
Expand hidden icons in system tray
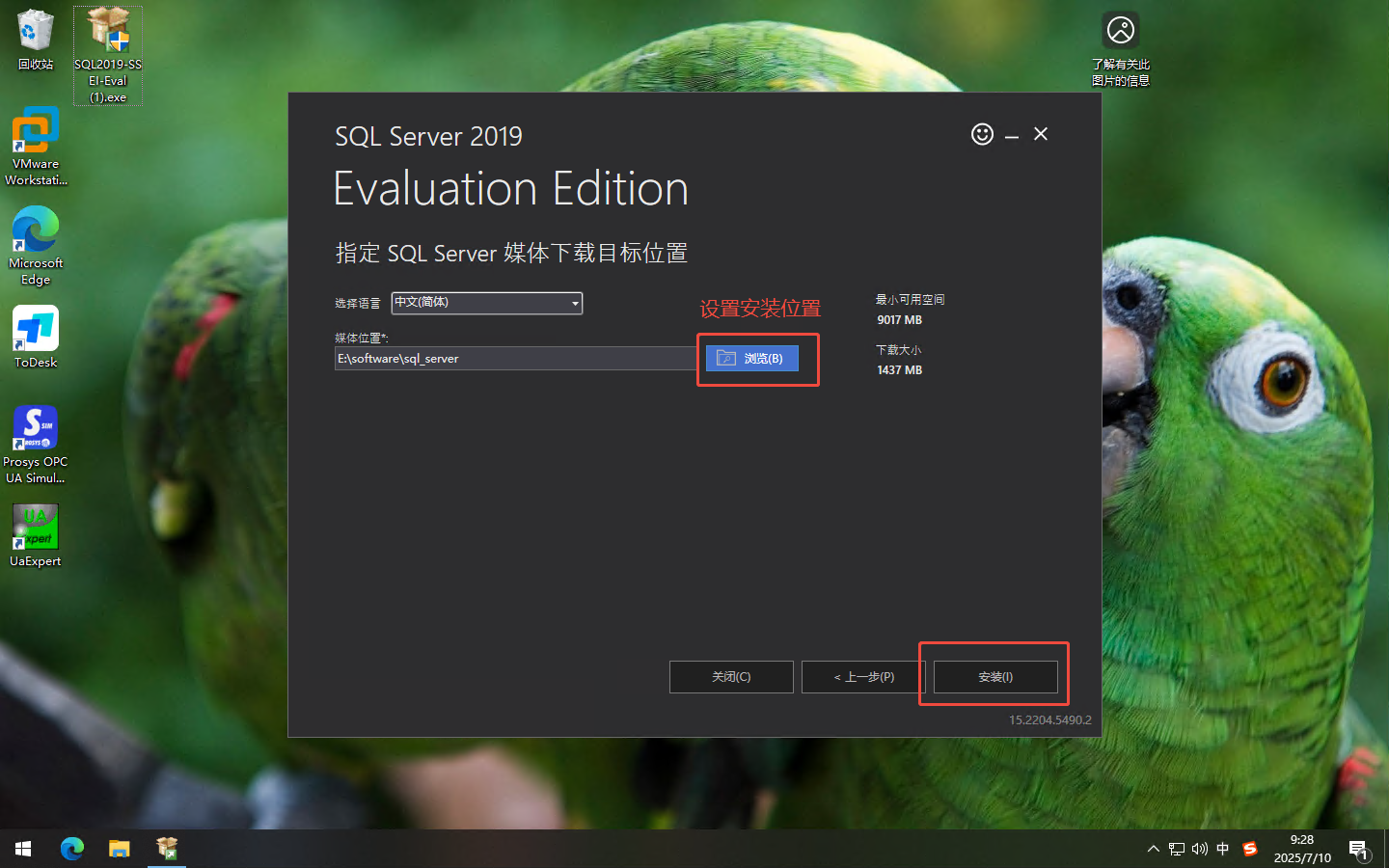click(x=1153, y=849)
